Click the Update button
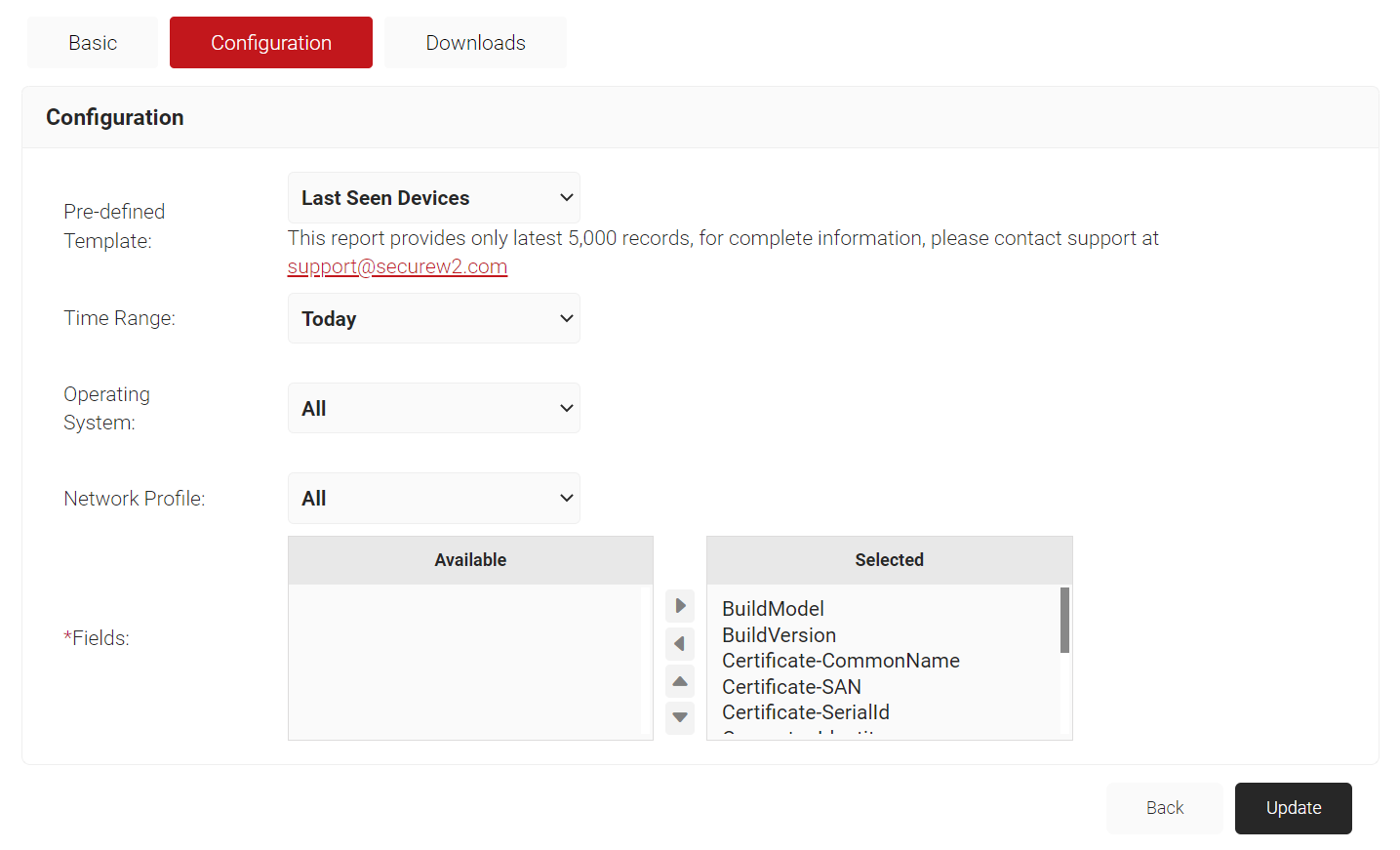The image size is (1400, 850). [1294, 808]
